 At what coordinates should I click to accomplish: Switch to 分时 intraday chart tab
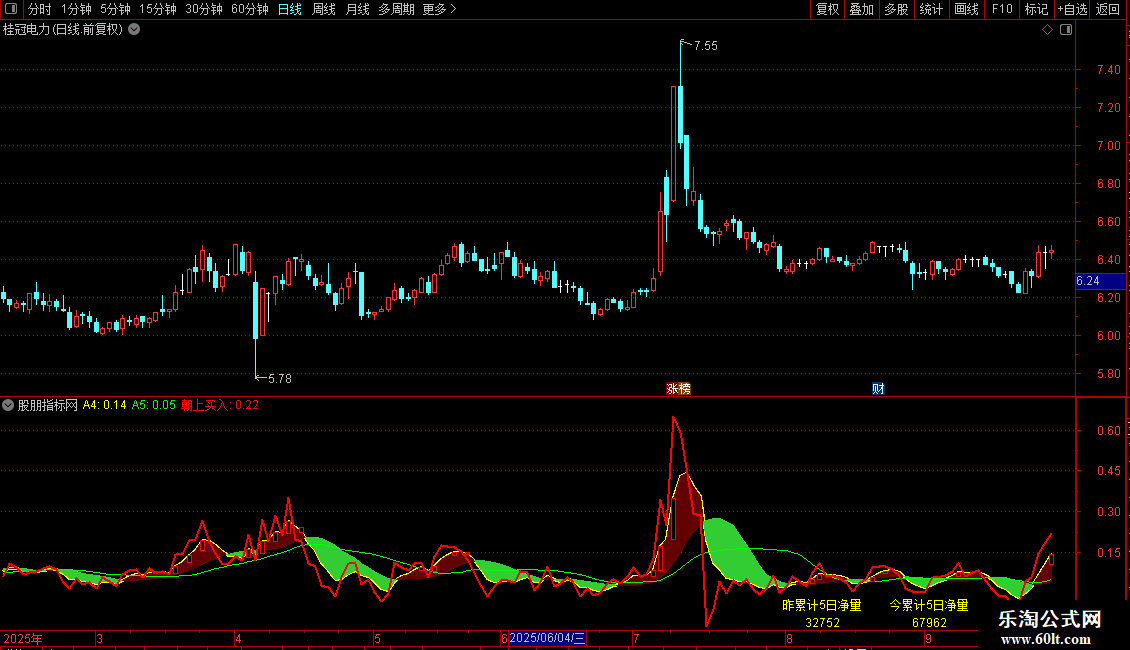point(40,9)
